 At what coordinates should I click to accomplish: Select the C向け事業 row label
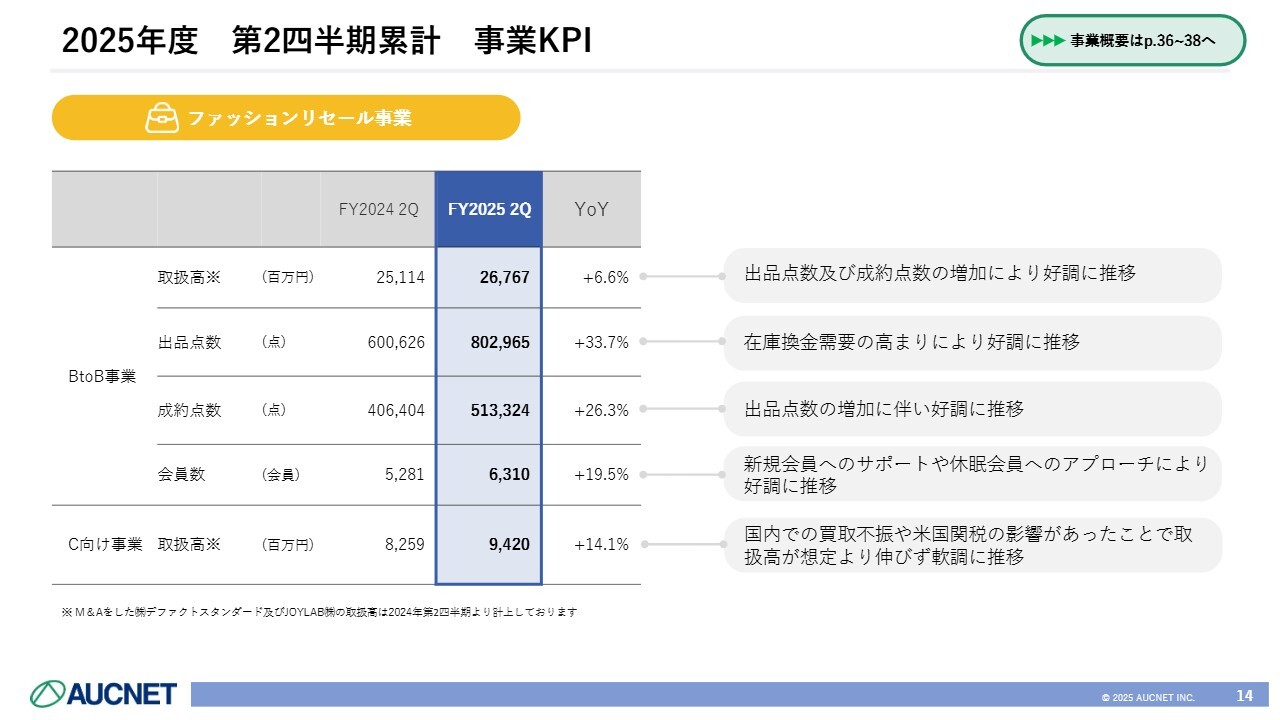105,544
